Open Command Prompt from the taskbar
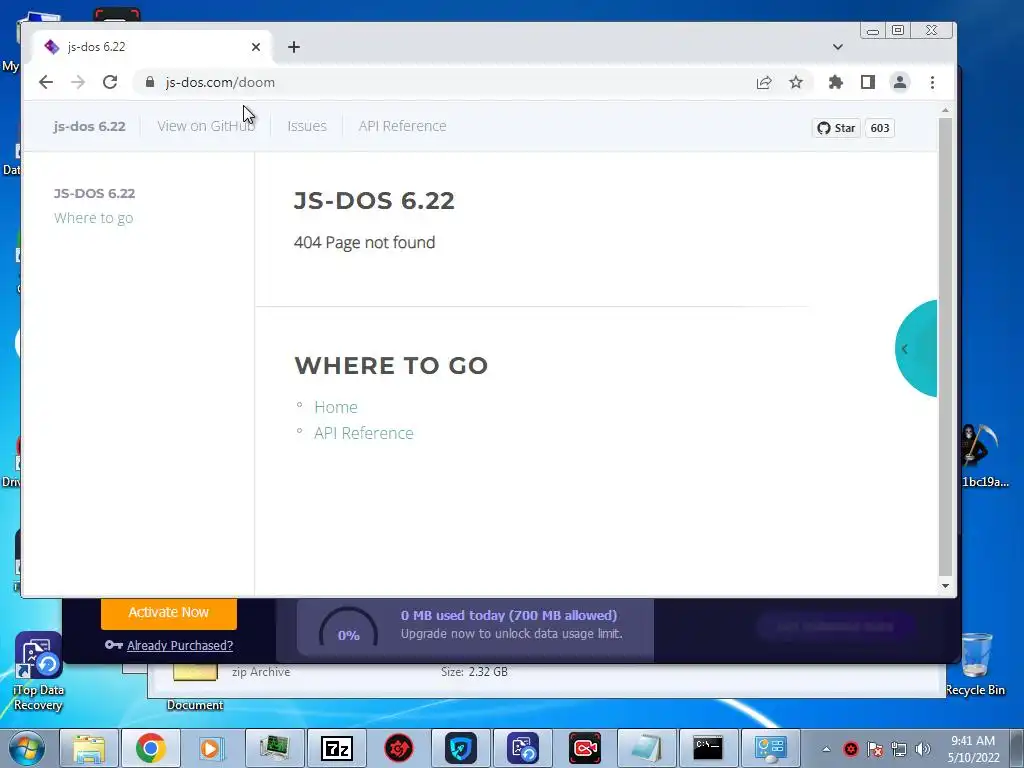The height and width of the screenshot is (768, 1024). click(709, 748)
